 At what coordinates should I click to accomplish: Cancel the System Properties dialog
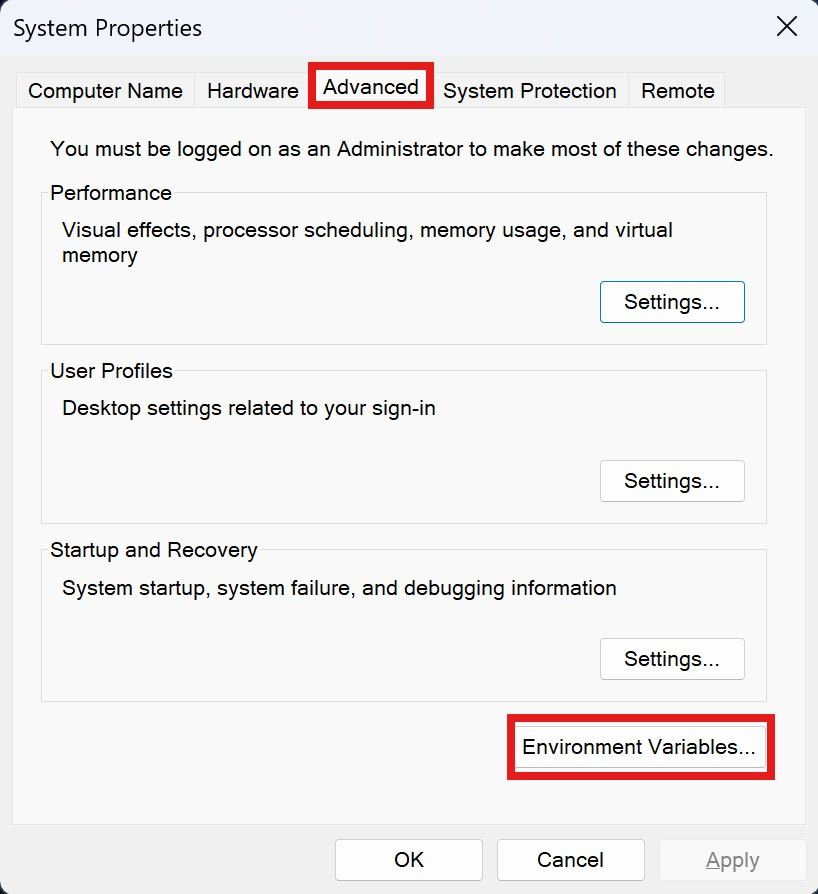pos(570,860)
